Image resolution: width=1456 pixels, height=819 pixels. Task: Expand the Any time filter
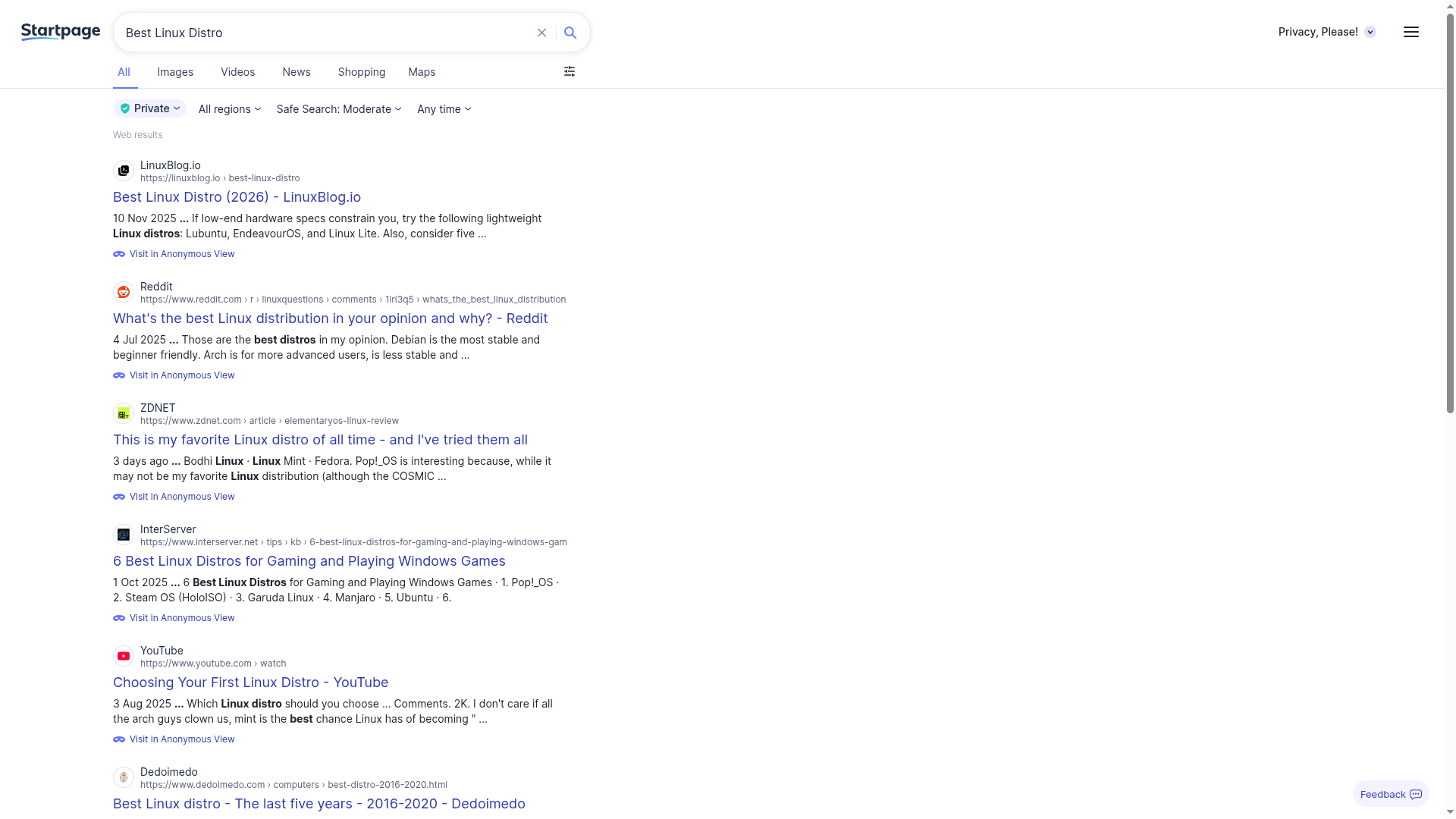pos(444,108)
